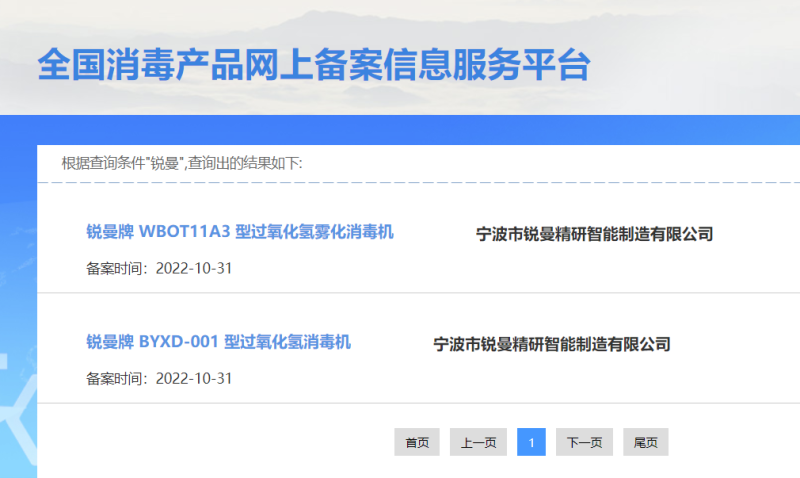Open the 锐曼牌 WBOT11A3 型过氧化氢雾化消毒机 link
The width and height of the screenshot is (800, 478).
(x=240, y=232)
